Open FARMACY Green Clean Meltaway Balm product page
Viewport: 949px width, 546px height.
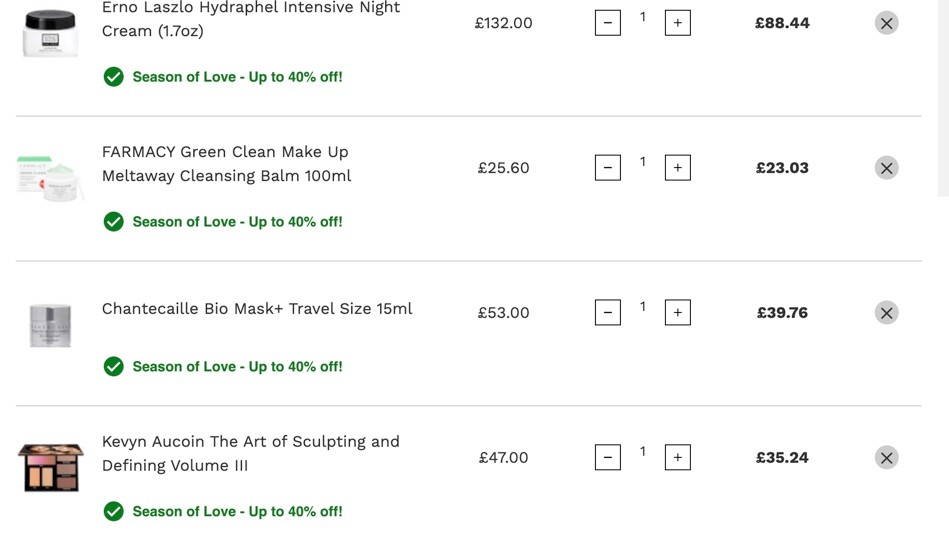[x=226, y=163]
